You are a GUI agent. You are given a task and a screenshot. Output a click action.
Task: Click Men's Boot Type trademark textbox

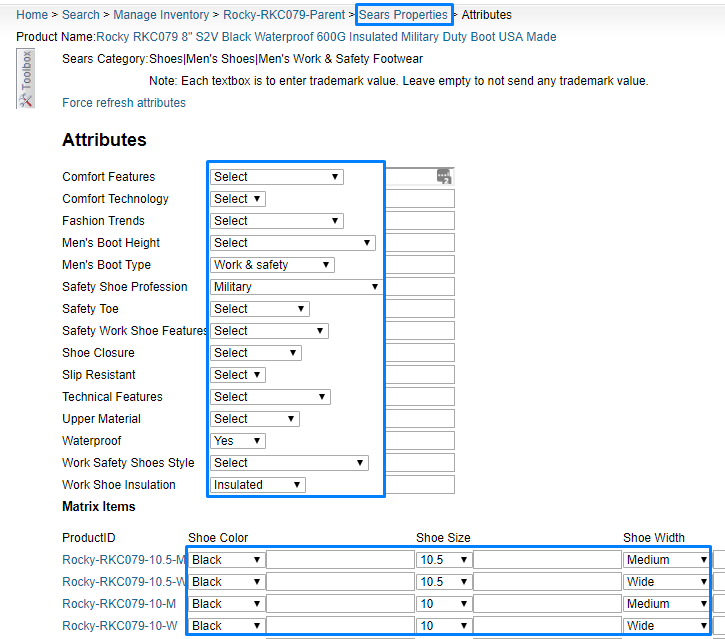coord(420,265)
